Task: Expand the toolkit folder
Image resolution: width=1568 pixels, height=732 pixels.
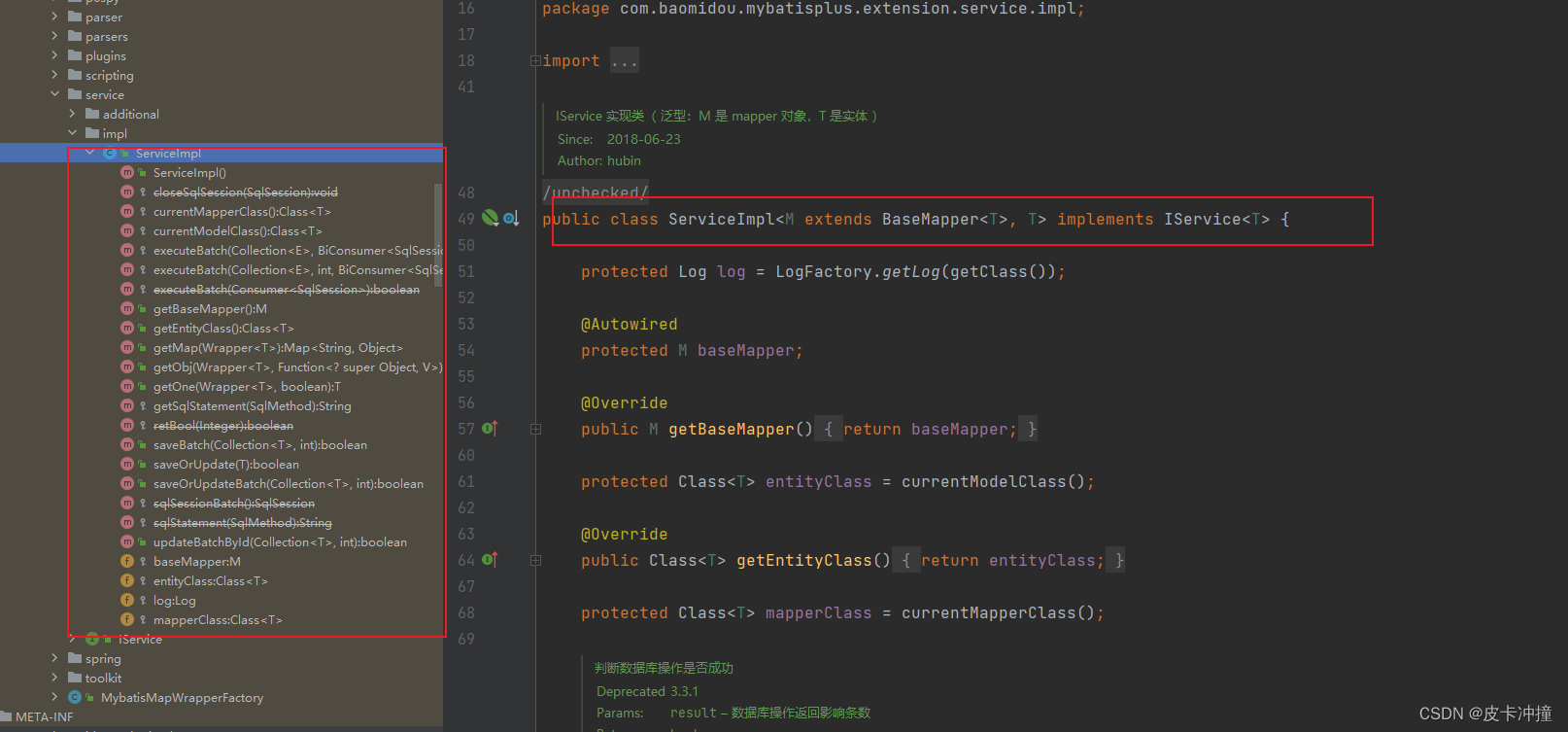Action: tap(54, 678)
